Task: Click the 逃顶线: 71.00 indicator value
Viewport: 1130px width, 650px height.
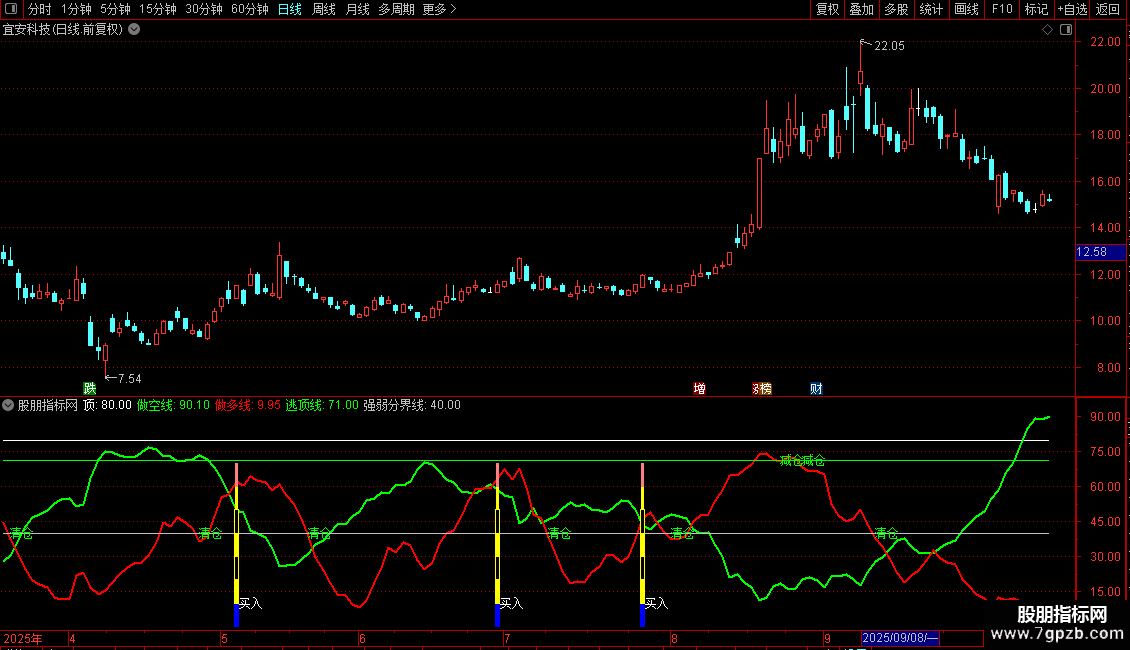Action: (x=322, y=405)
